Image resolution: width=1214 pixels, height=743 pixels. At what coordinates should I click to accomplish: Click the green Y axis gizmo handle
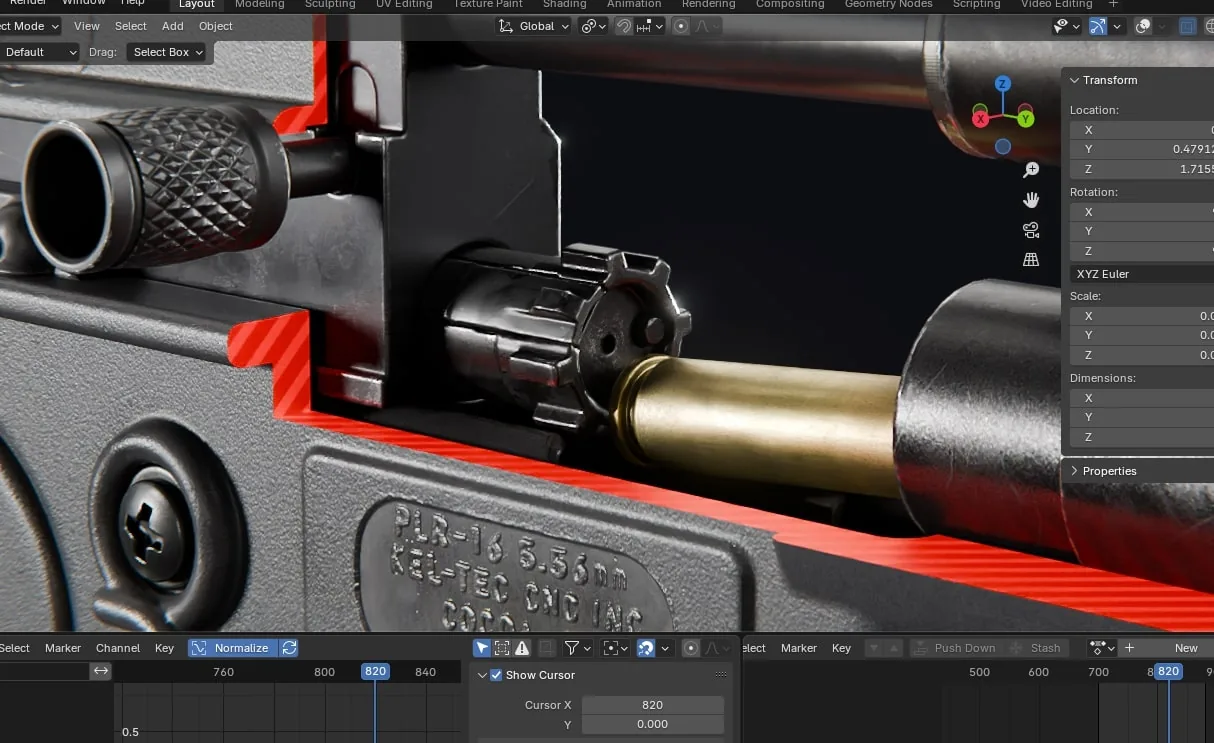coord(1026,119)
